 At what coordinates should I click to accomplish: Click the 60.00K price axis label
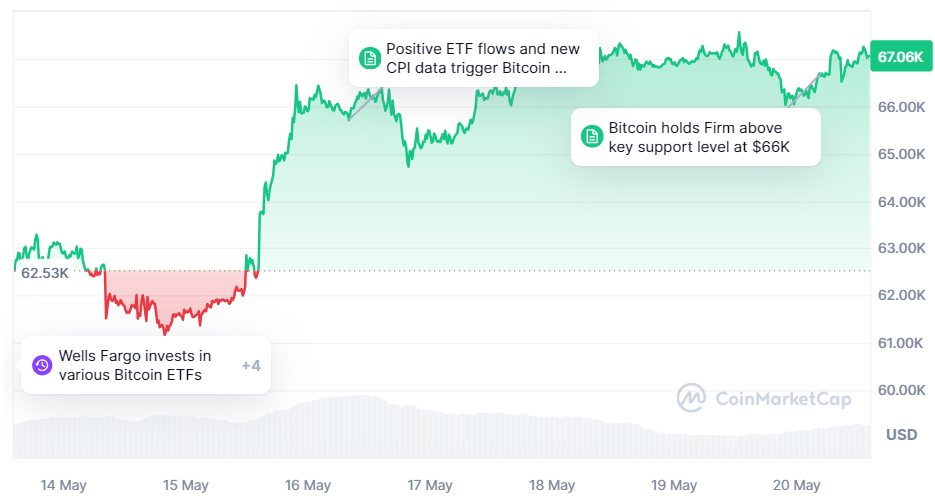click(900, 390)
